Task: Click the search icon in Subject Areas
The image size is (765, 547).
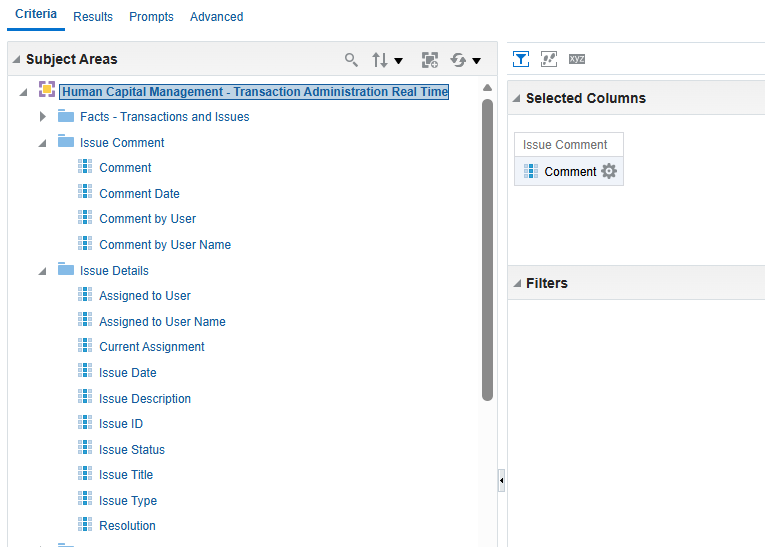Action: pyautogui.click(x=351, y=60)
